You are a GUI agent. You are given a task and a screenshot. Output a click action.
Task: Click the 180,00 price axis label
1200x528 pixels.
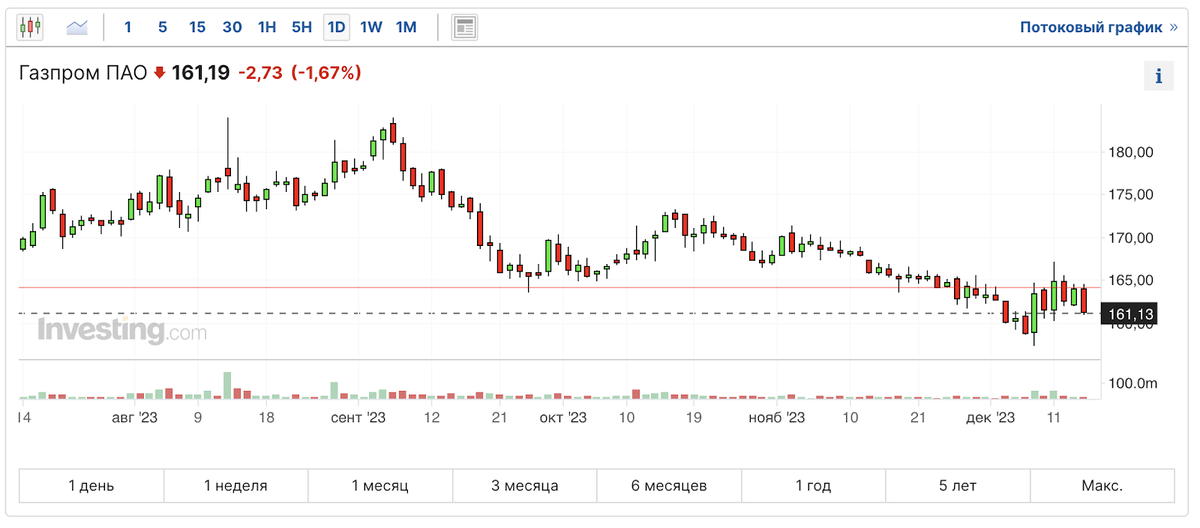(1133, 152)
